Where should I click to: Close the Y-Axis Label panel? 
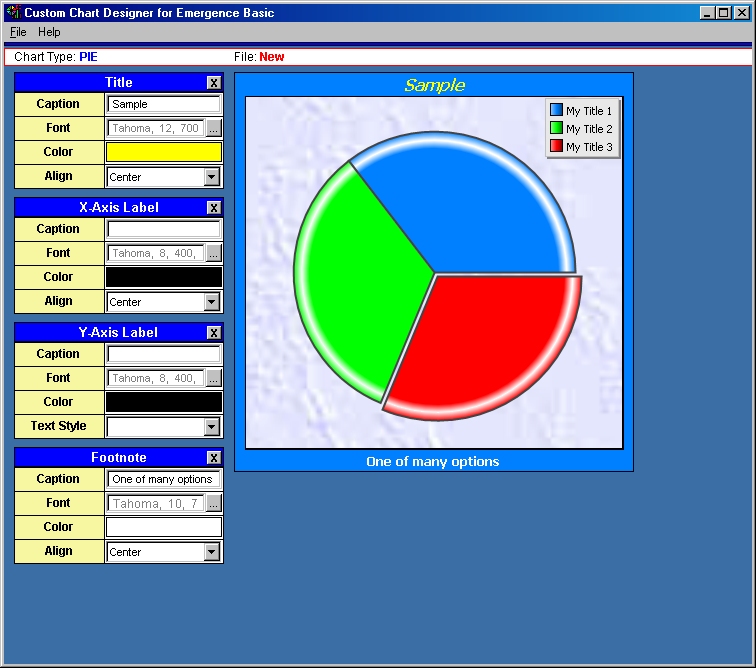pyautogui.click(x=214, y=333)
